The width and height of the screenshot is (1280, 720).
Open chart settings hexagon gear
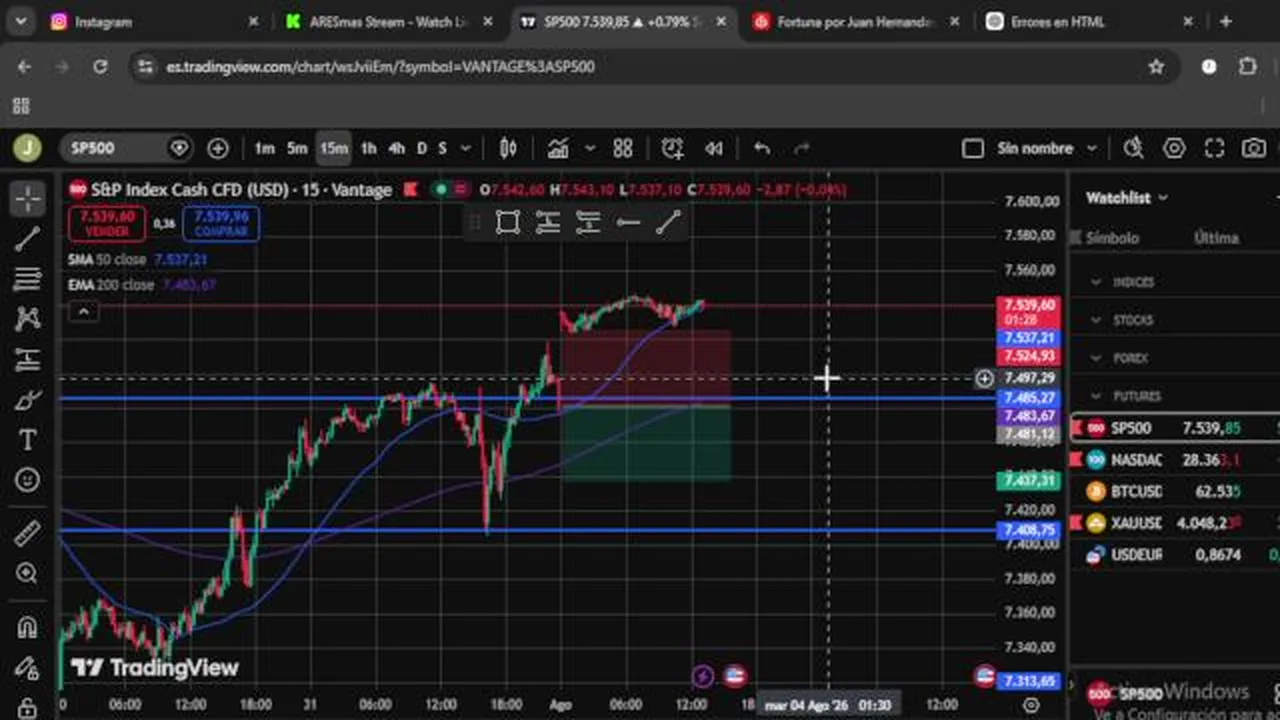[x=1174, y=148]
